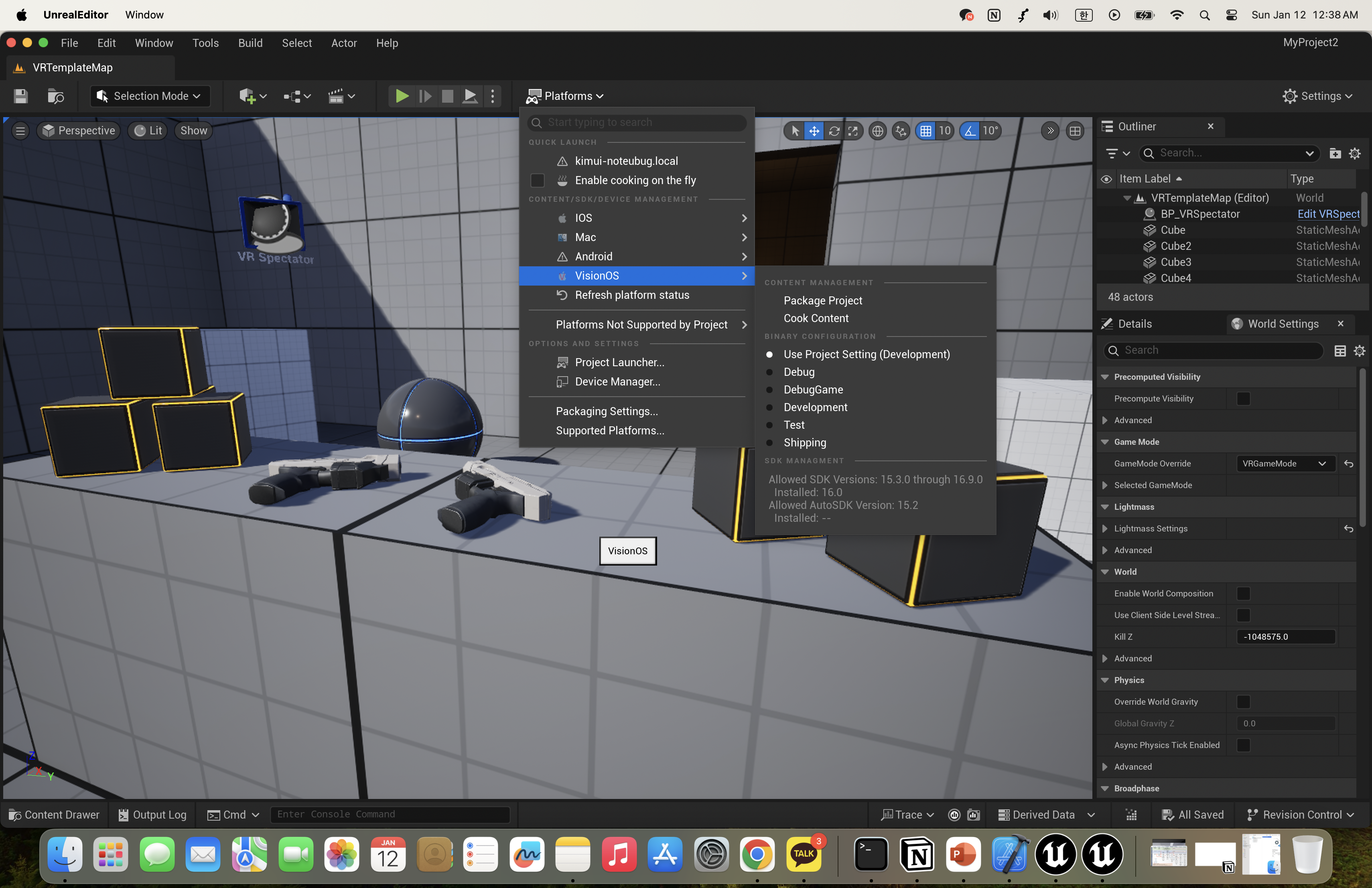Open the viewport hamburger options menu
Screen dimensions: 1372x888
point(20,131)
